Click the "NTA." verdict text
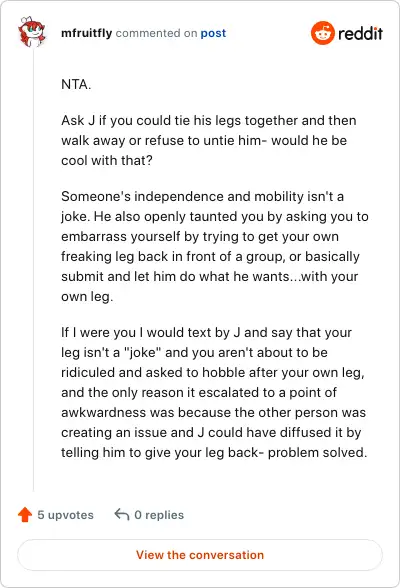400x588 pixels. point(76,84)
